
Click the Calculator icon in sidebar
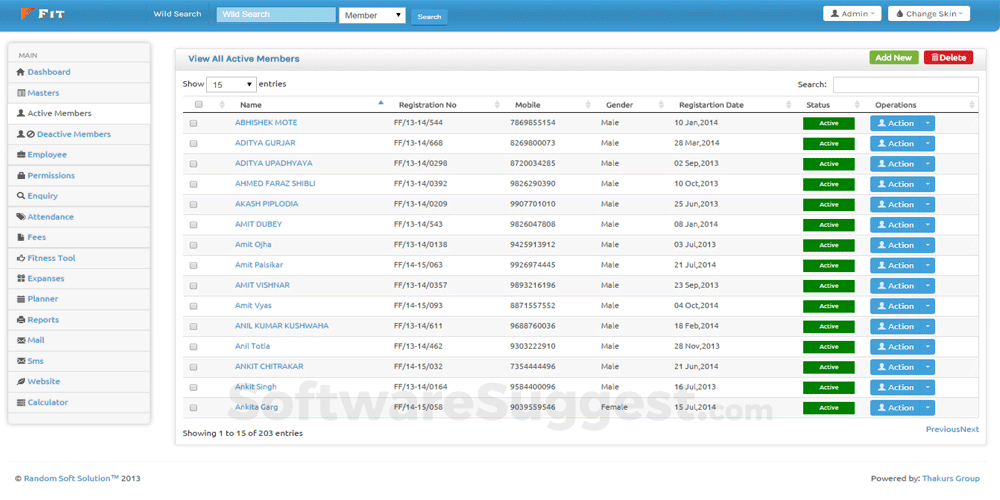coord(20,403)
